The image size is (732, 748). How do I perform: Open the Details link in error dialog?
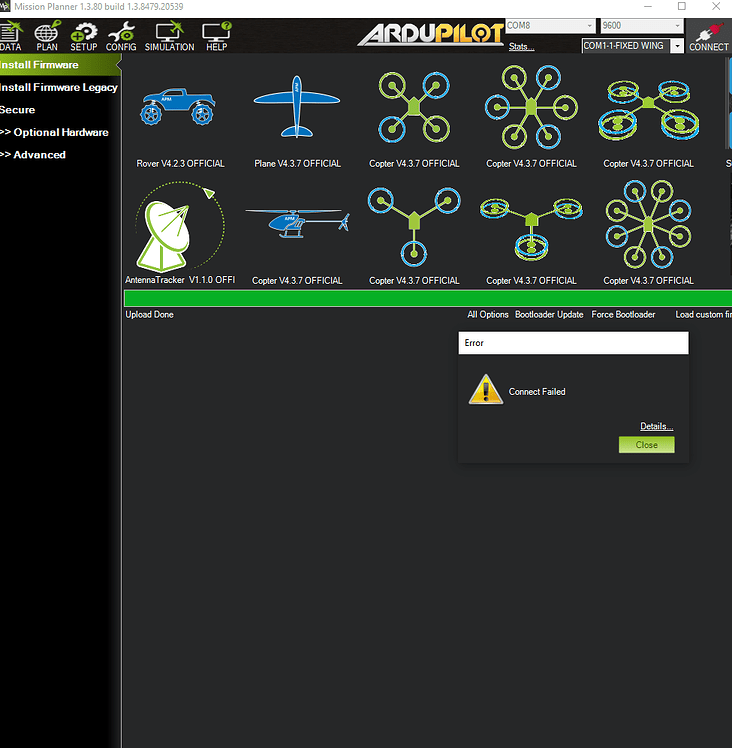(656, 427)
